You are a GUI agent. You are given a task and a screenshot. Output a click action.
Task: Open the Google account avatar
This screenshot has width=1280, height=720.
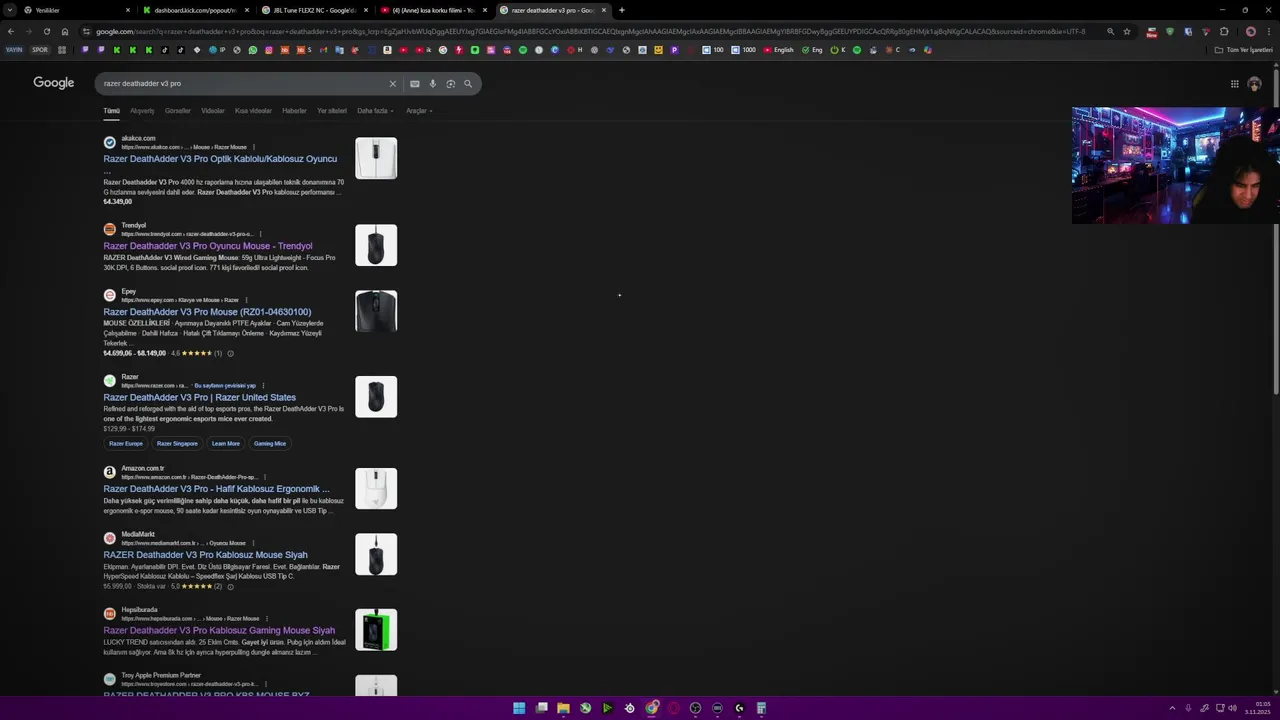(x=1254, y=84)
